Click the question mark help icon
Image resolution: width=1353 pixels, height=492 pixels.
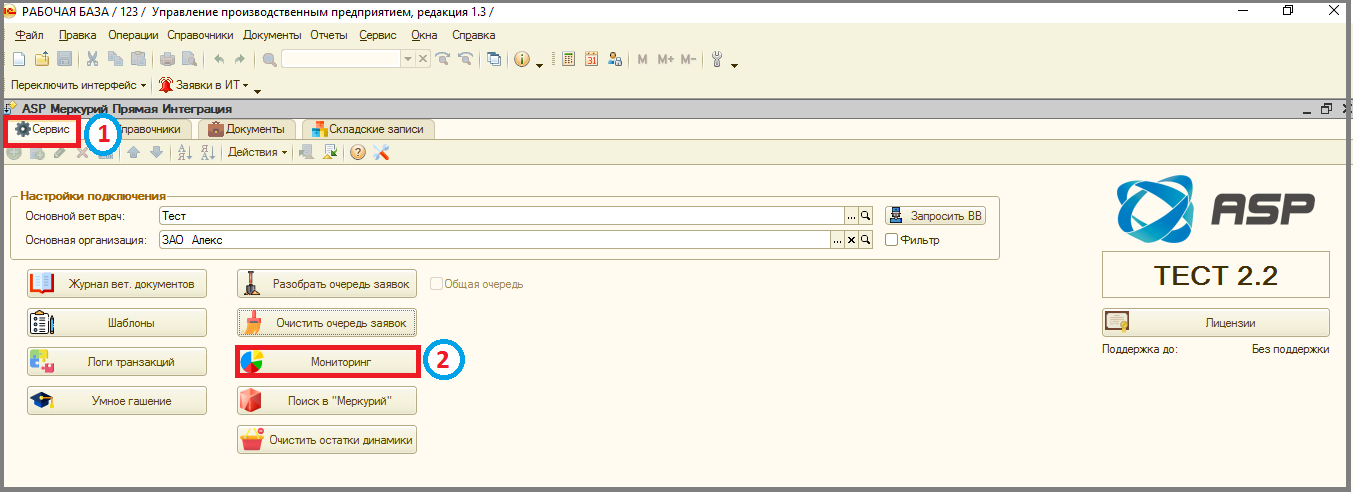point(358,152)
